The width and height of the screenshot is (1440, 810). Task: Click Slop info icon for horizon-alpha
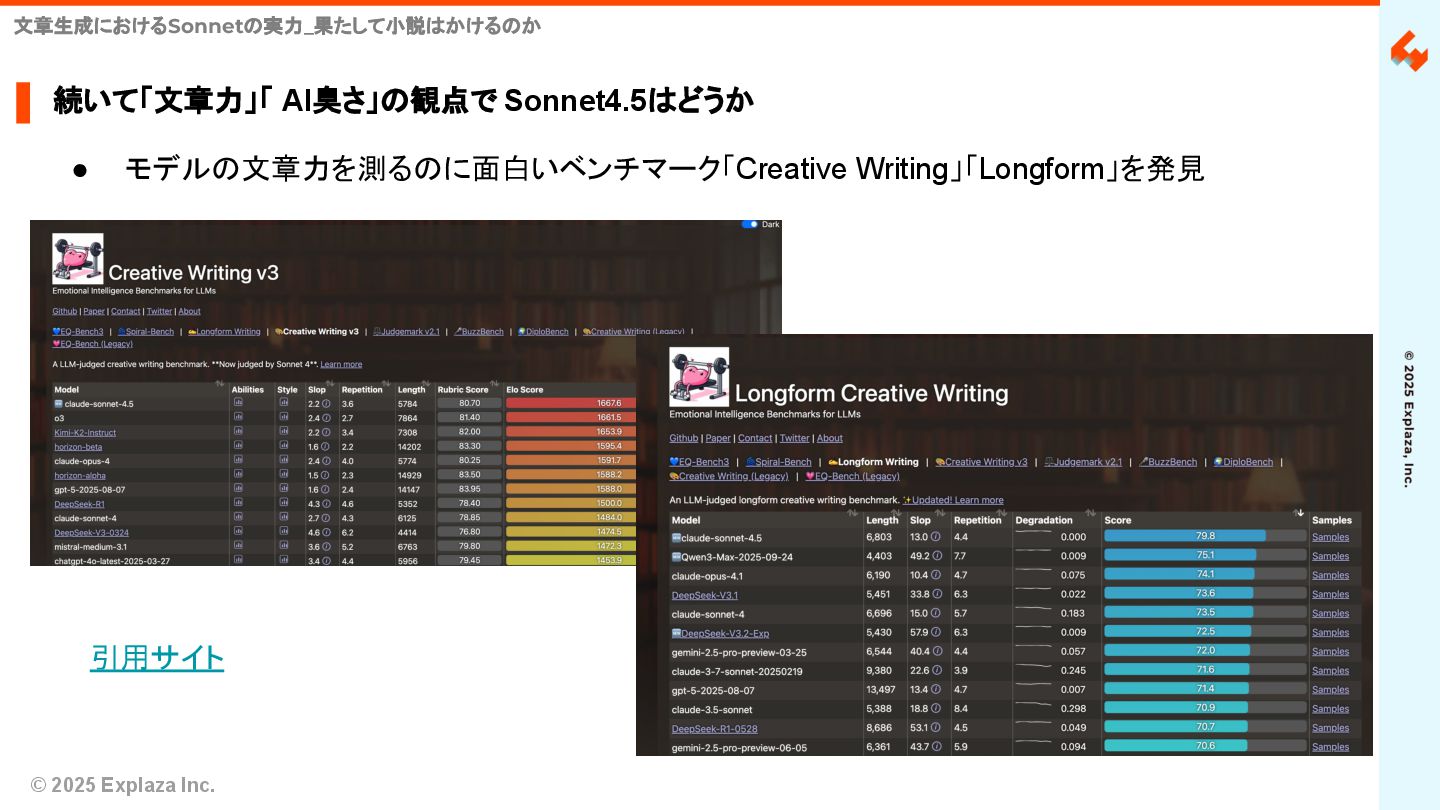click(x=326, y=475)
